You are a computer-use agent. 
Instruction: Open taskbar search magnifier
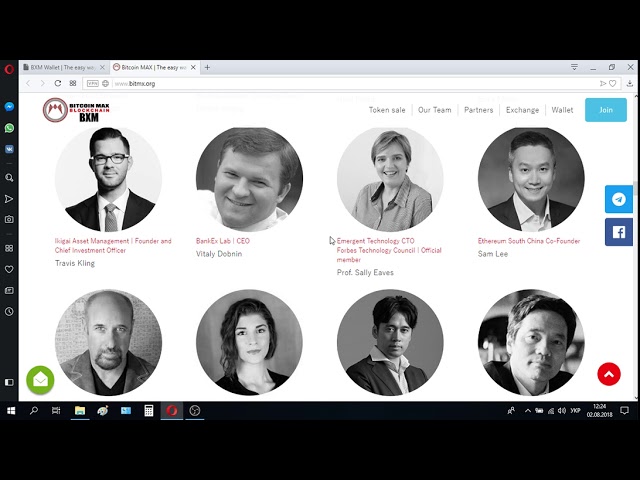[34, 411]
